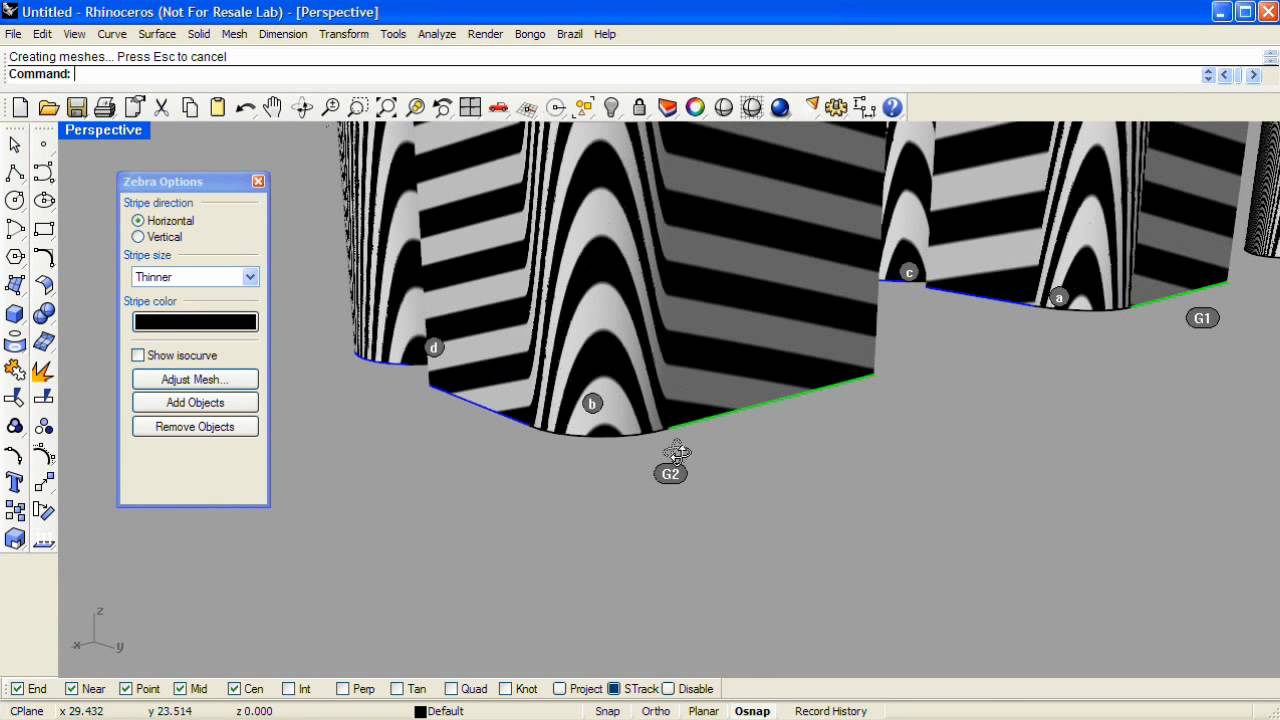
Task: Click the Adjust Mesh... button
Action: 195,379
